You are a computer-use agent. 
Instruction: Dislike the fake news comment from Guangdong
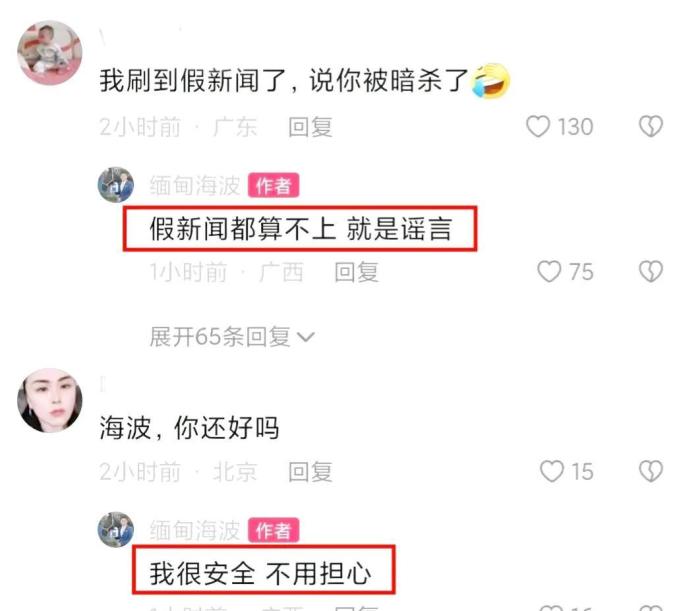(651, 126)
